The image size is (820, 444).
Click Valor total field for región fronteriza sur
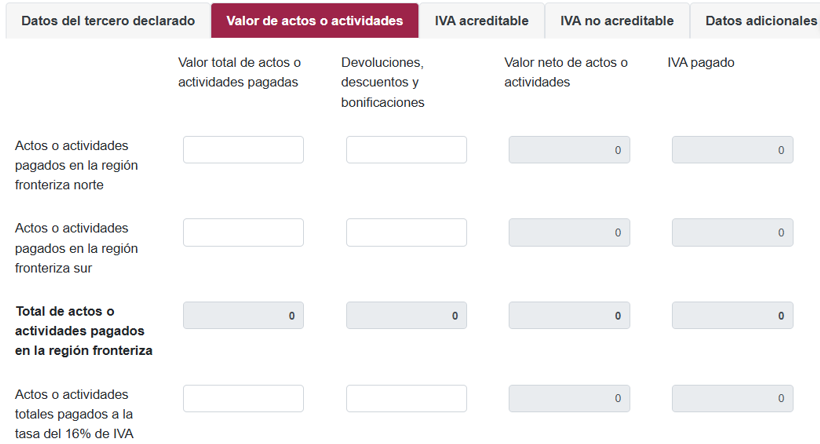click(243, 233)
